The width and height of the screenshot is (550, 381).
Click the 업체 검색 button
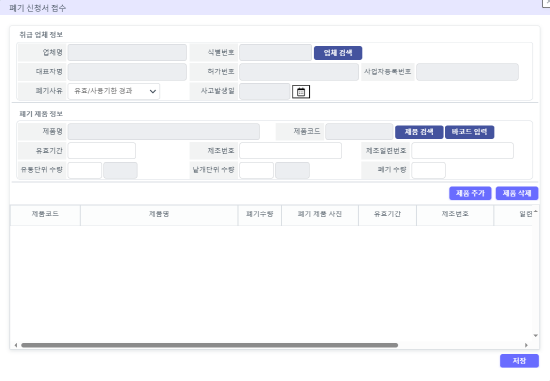(338, 53)
